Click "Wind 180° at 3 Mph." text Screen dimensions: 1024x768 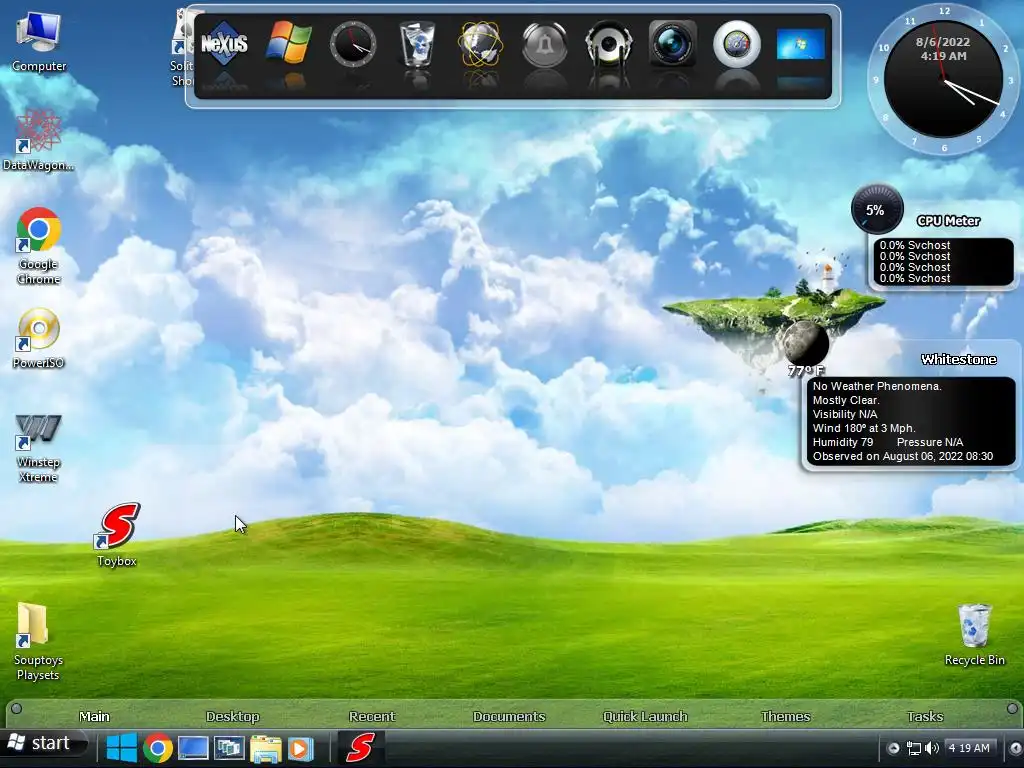[864, 428]
